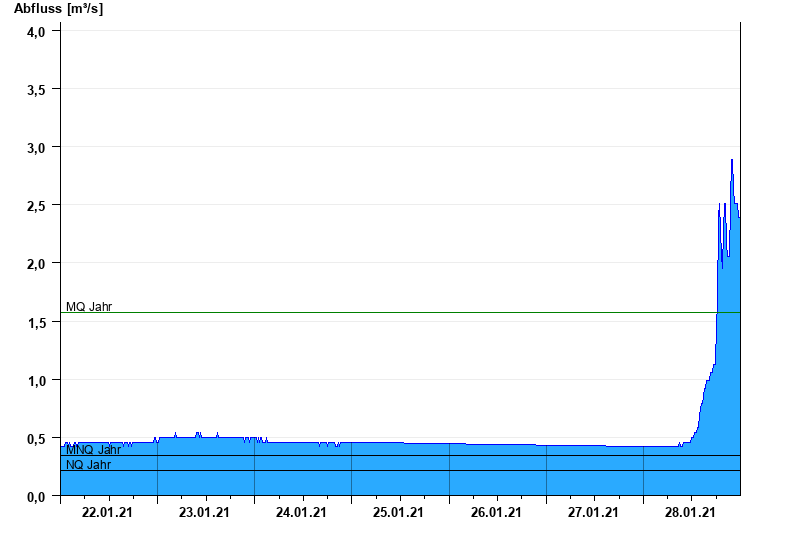The height and width of the screenshot is (550, 800).
Task: Click the 0,0 origin axis label
Action: (x=37, y=496)
